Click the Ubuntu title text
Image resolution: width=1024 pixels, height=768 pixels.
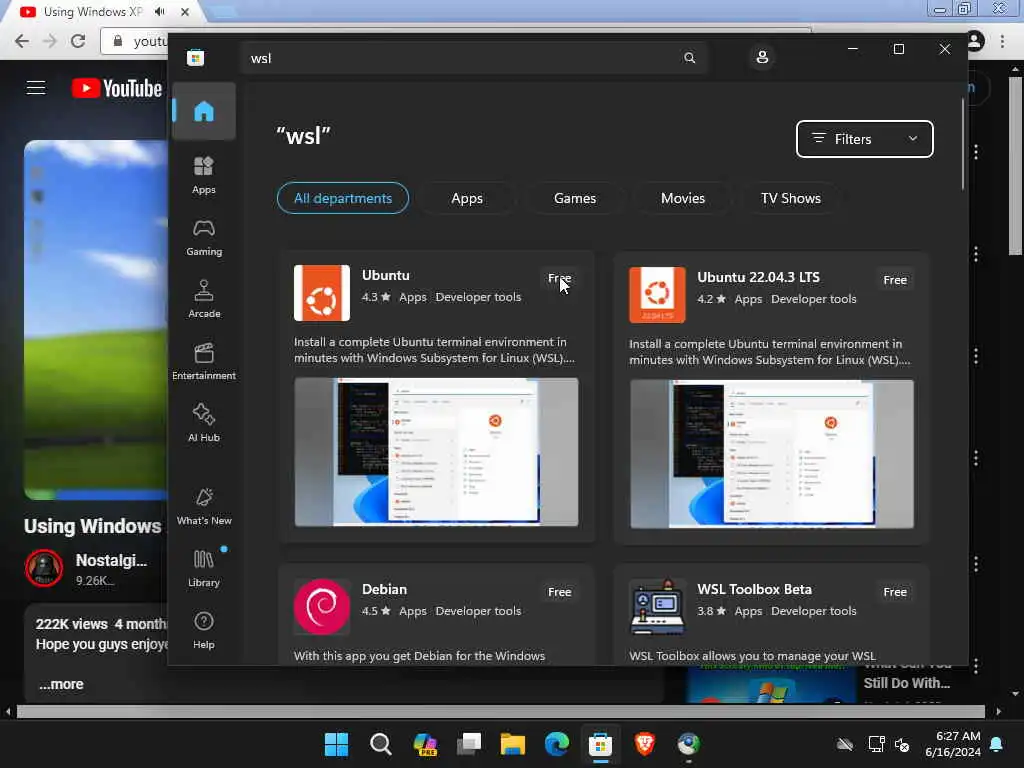[386, 276]
